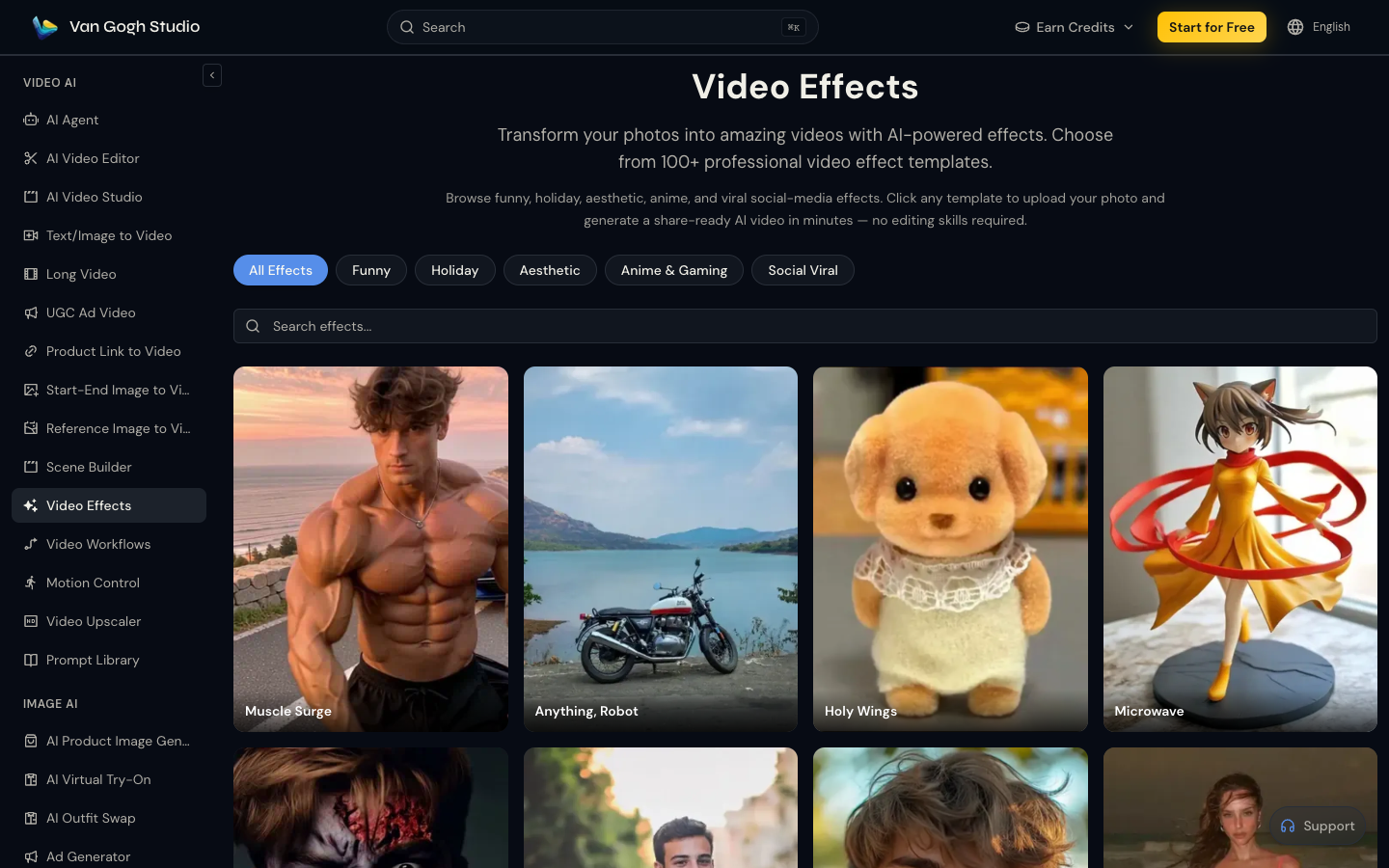Launch UGC Ad Video megaphone icon
The height and width of the screenshot is (868, 1389).
coord(31,312)
